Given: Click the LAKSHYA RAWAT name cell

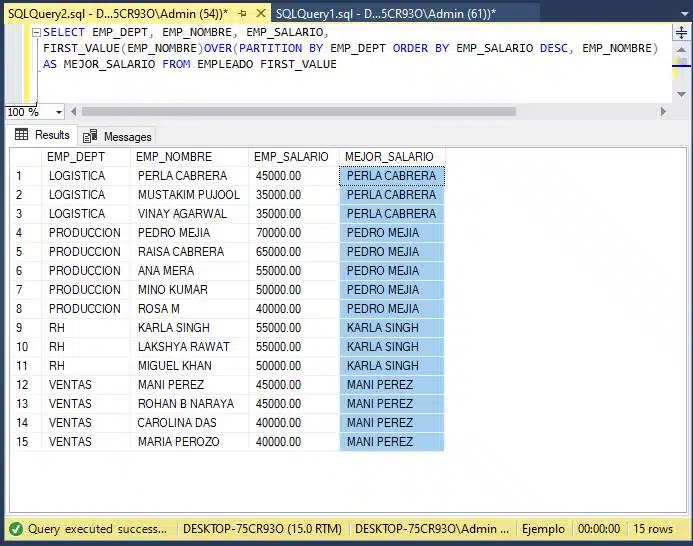Looking at the screenshot, I should tap(189, 347).
